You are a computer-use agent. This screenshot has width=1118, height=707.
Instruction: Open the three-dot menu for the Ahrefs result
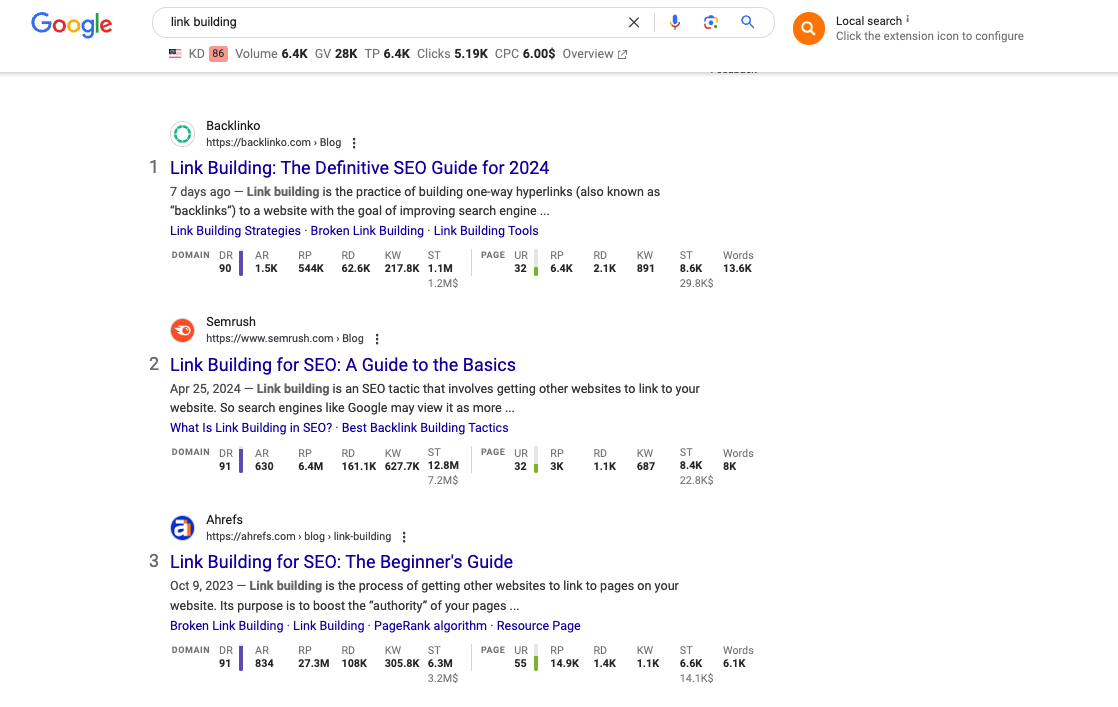404,536
